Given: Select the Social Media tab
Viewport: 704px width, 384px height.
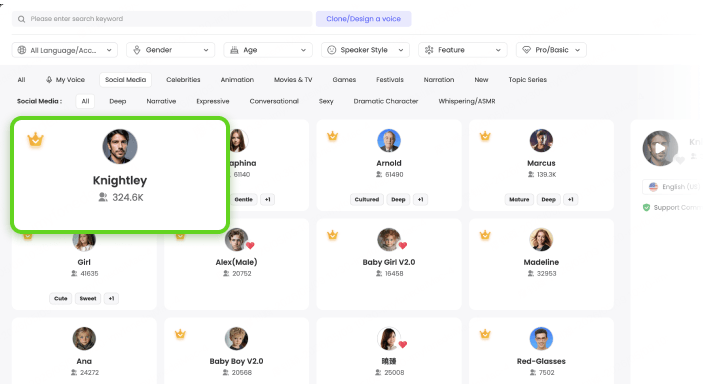Looking at the screenshot, I should pyautogui.click(x=125, y=79).
